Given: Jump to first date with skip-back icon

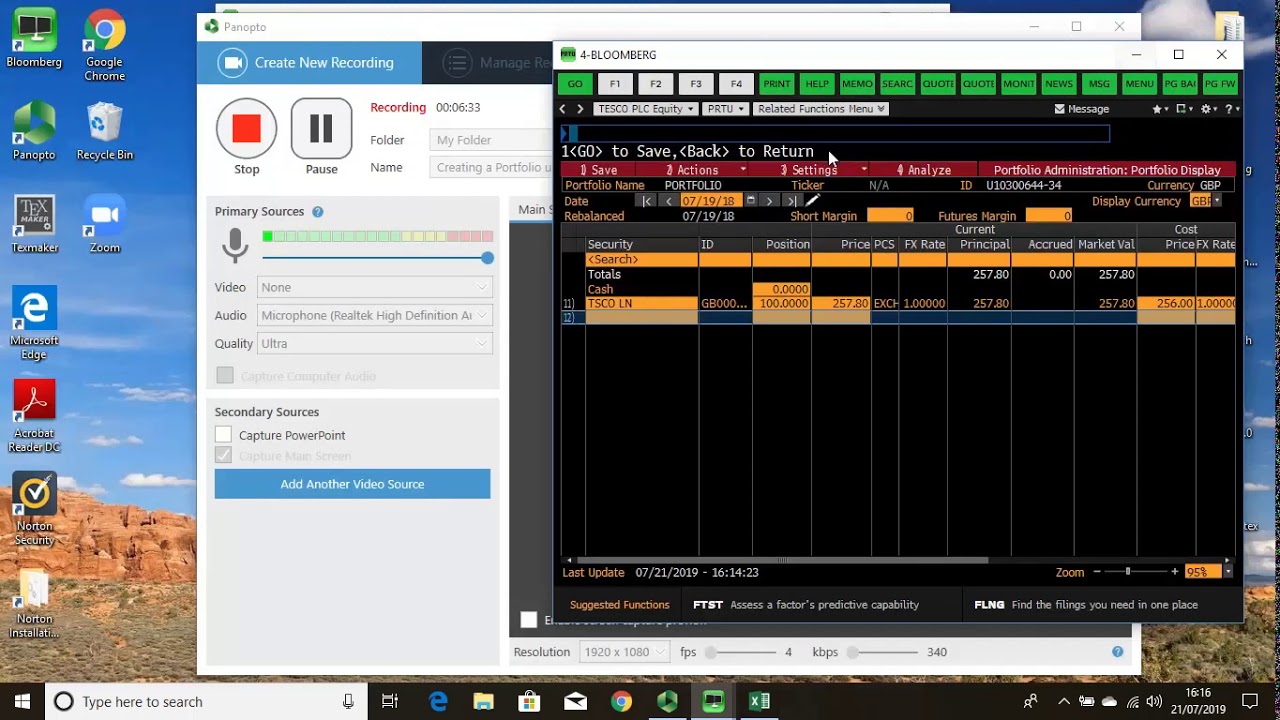Looking at the screenshot, I should [x=647, y=201].
